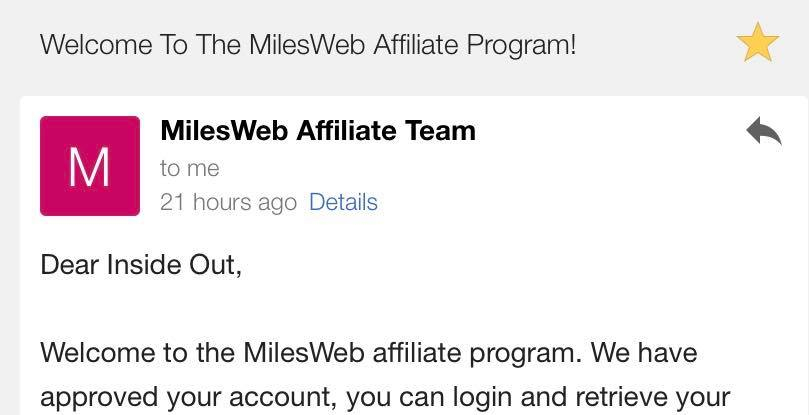Open the MilesWeb Affiliate Team sender name
Viewport: 809px width, 415px height.
317,131
